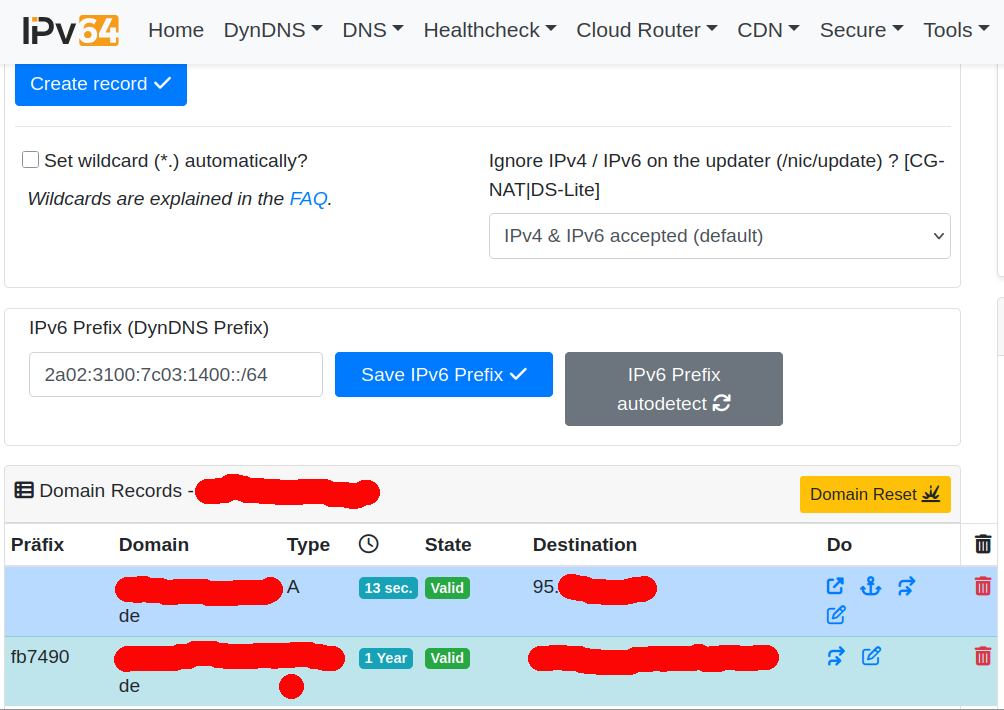Enable the Set wildcard automatically checkbox
The width and height of the screenshot is (1004, 710).
pos(31,160)
